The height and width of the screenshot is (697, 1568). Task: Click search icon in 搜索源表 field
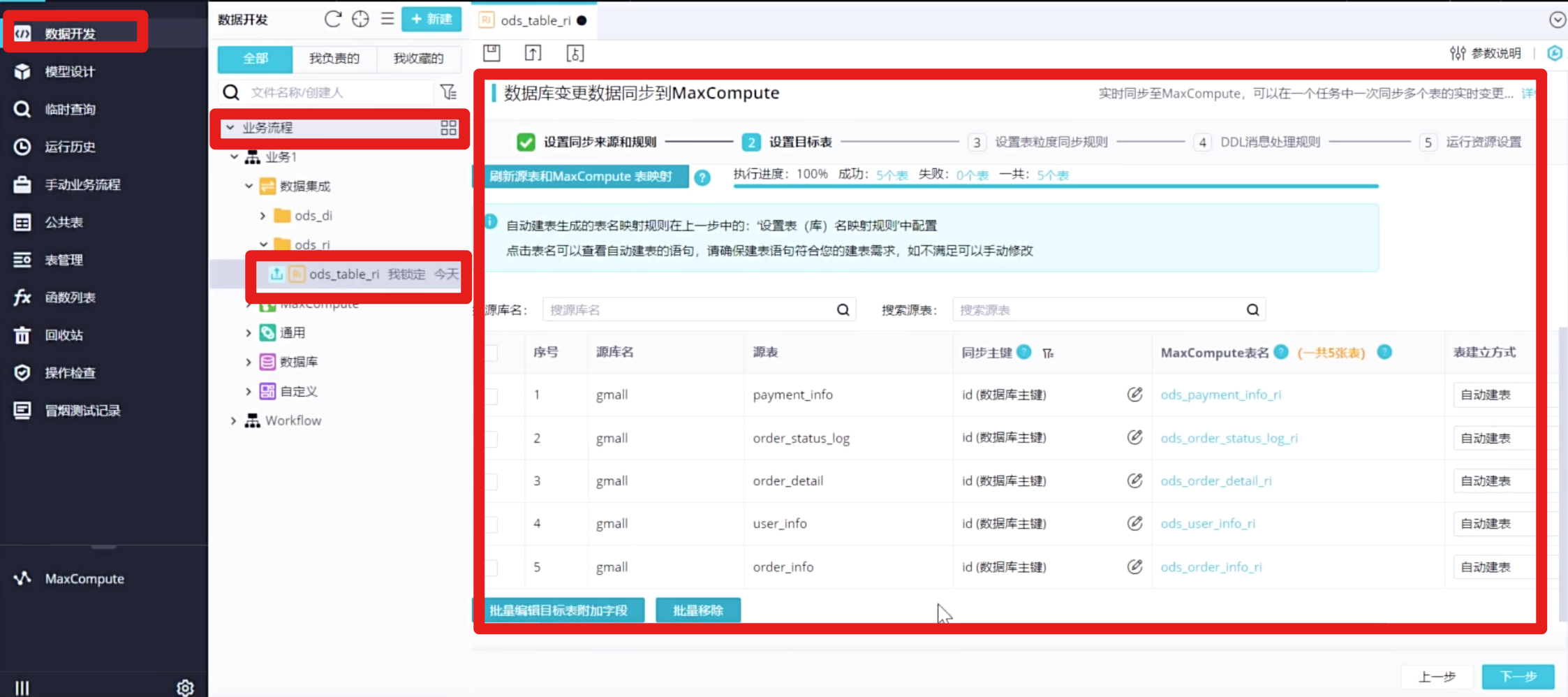[1253, 310]
